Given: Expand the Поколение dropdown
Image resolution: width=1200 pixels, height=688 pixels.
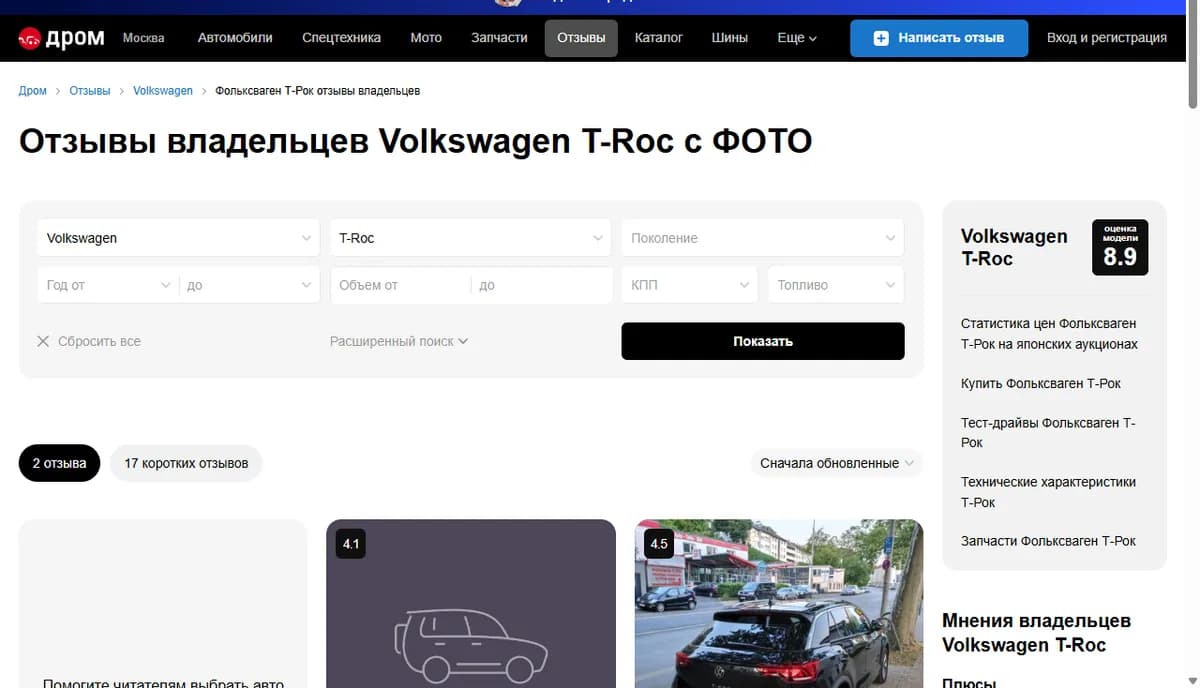Looking at the screenshot, I should (763, 238).
